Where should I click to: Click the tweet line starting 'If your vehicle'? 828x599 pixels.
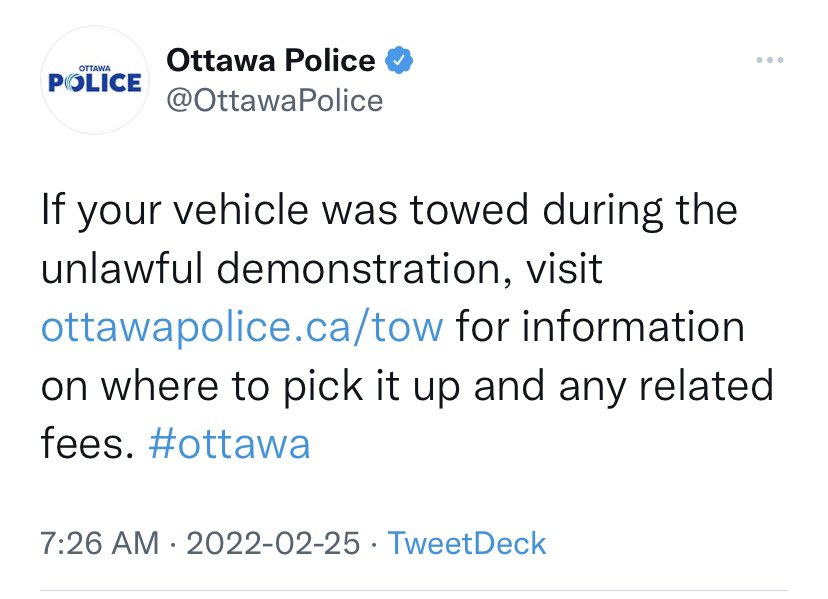pyautogui.click(x=388, y=212)
